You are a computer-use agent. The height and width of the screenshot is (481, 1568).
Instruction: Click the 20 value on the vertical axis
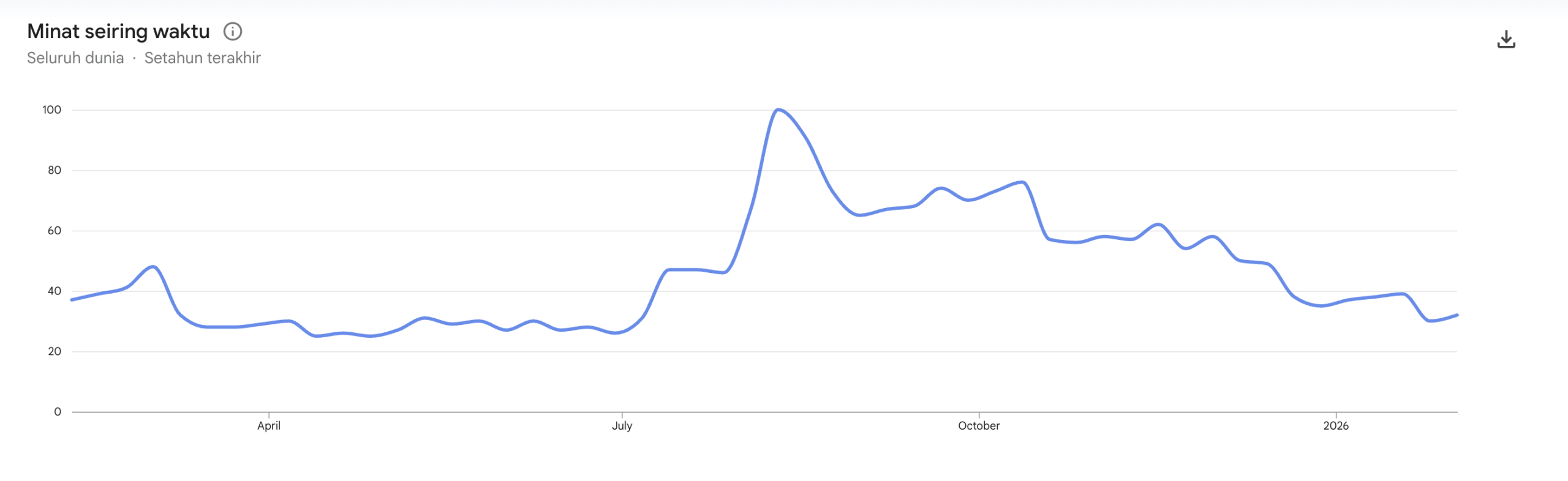tap(55, 351)
